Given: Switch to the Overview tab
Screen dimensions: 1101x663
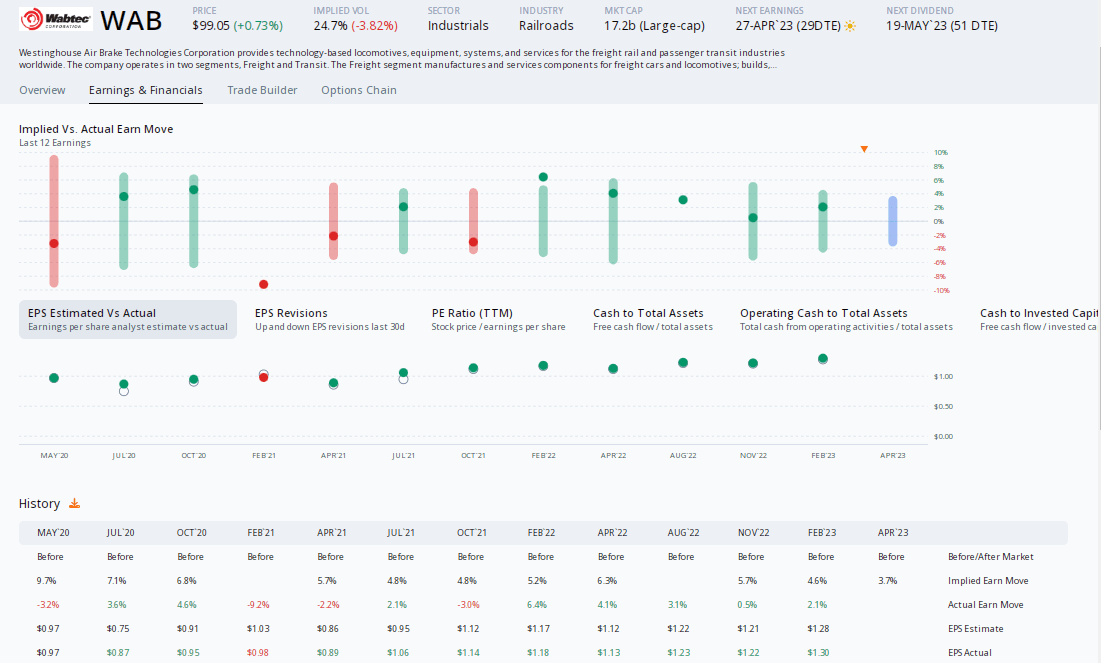Looking at the screenshot, I should (42, 90).
